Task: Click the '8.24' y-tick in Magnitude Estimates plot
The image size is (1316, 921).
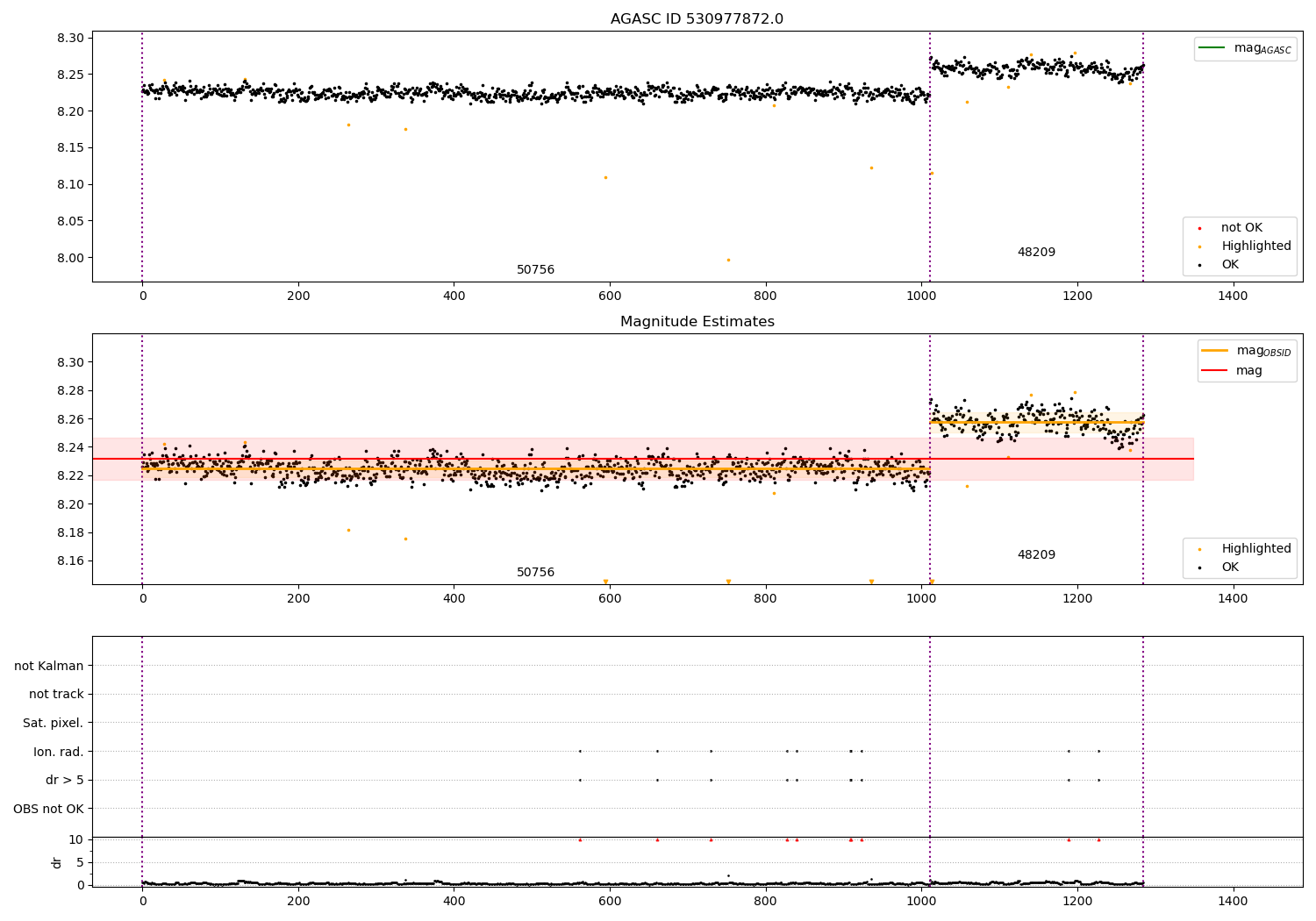Action: pos(70,448)
